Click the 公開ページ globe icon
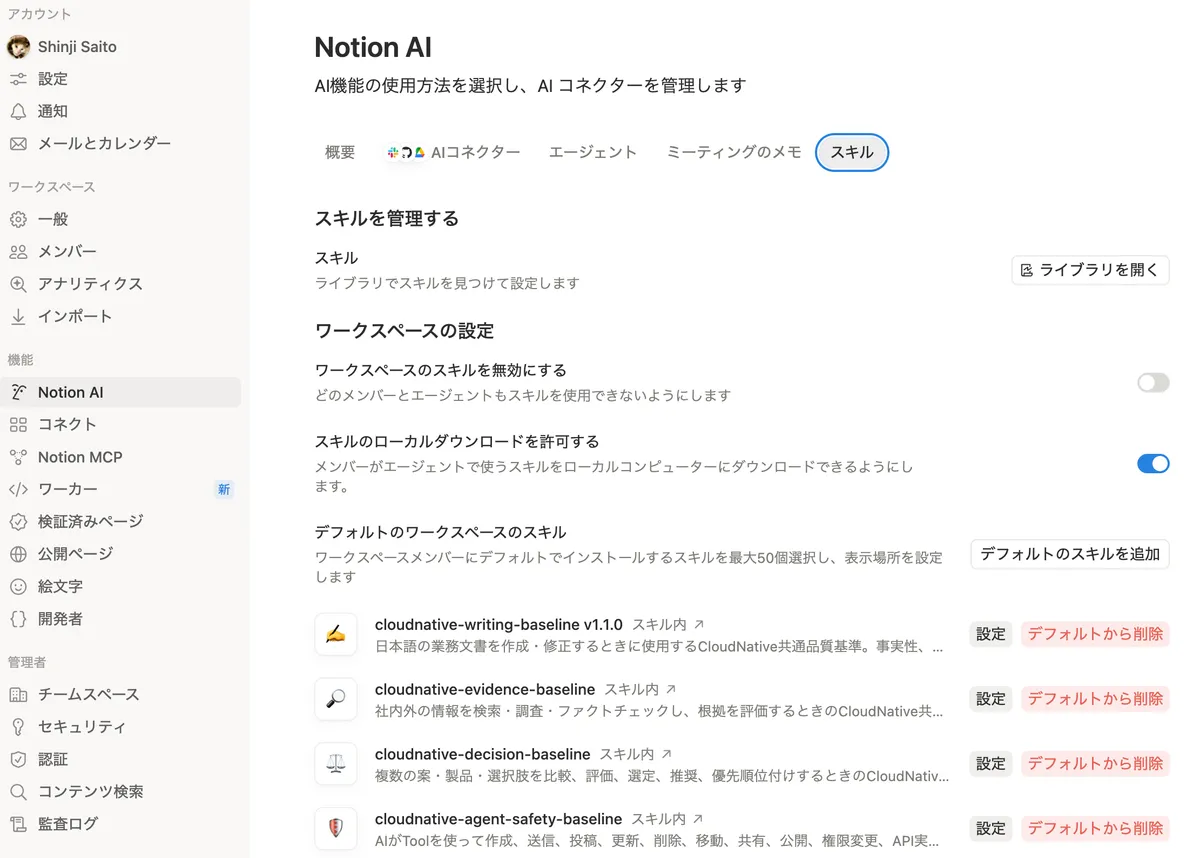Image resolution: width=1200 pixels, height=858 pixels. click(x=18, y=554)
